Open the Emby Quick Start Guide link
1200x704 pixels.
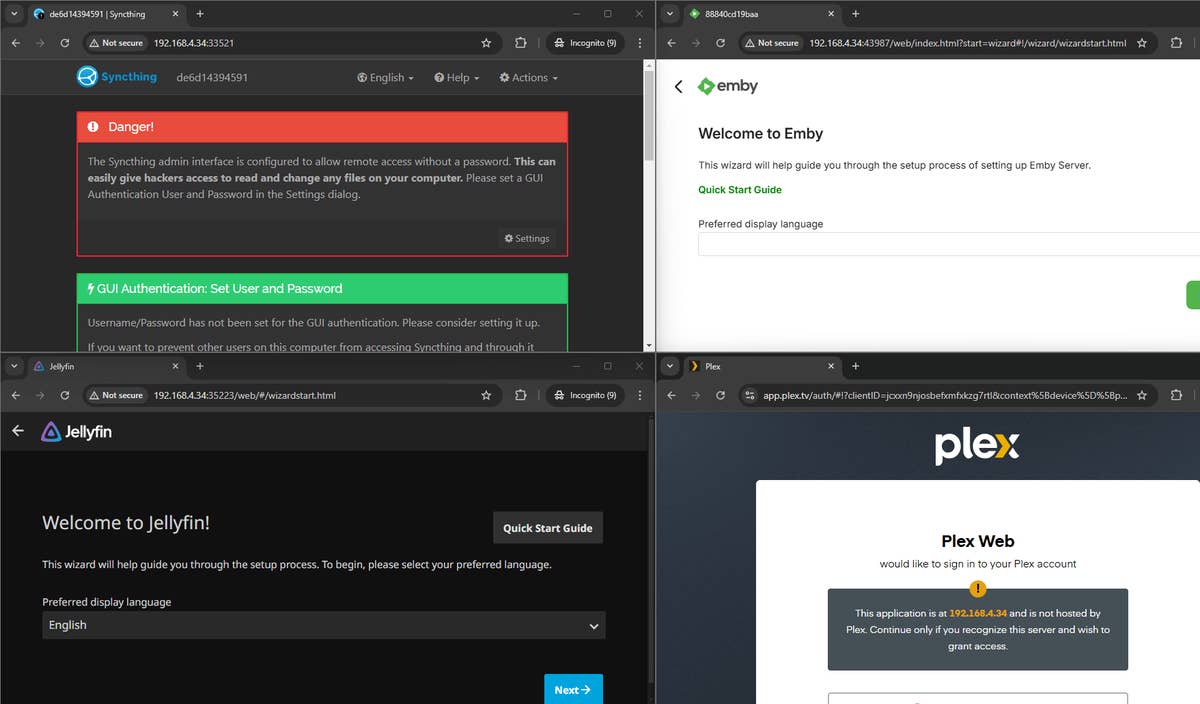click(x=740, y=190)
